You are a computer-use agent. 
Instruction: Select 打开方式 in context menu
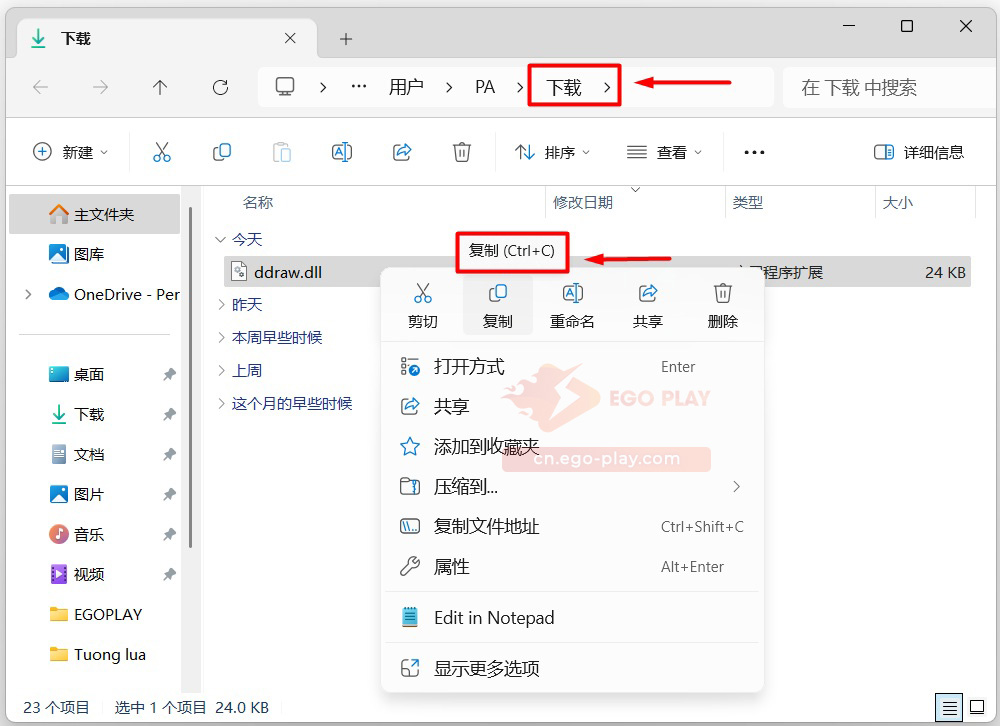click(x=572, y=367)
